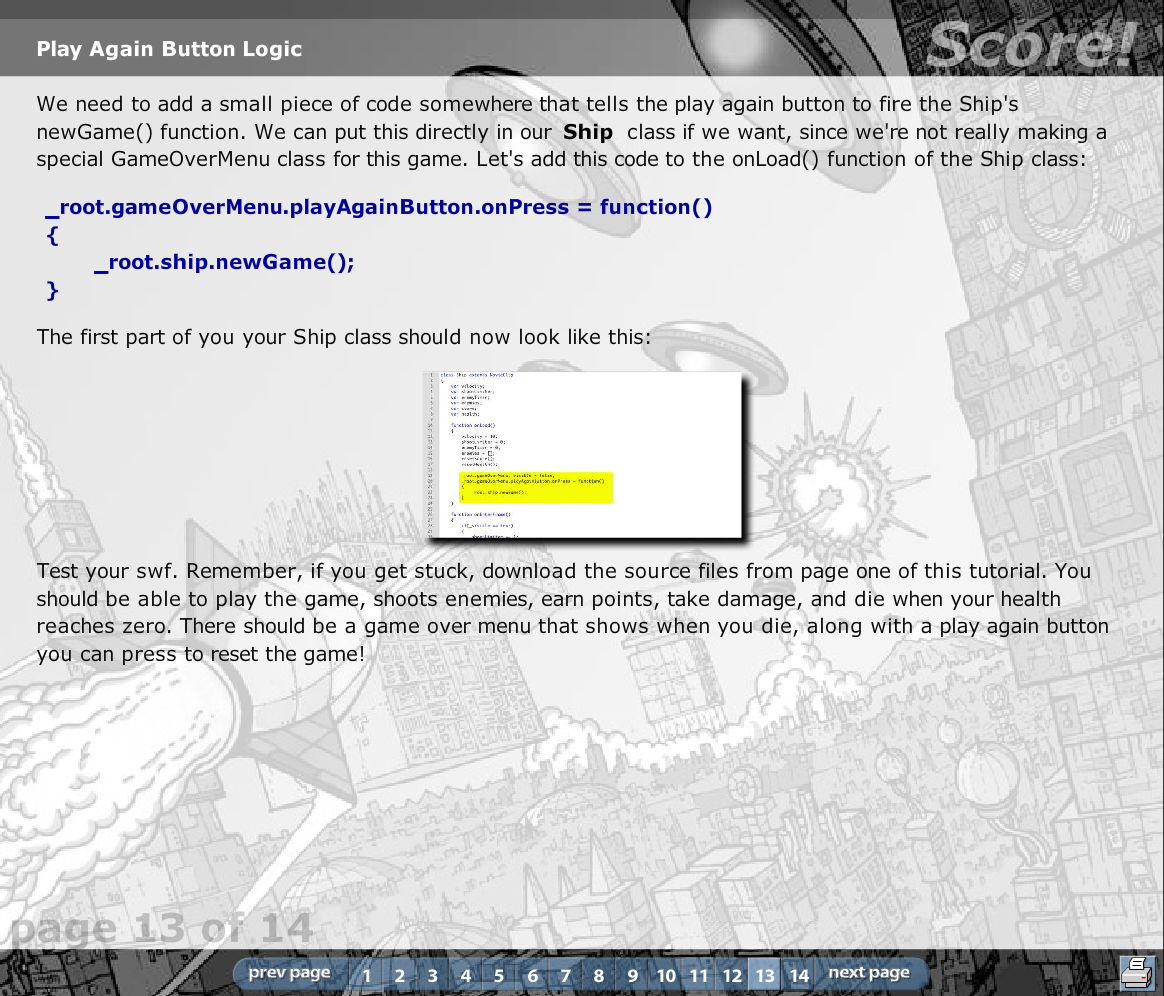Image resolution: width=1164 pixels, height=996 pixels.
Task: Jump to tutorial page 4
Action: click(466, 975)
